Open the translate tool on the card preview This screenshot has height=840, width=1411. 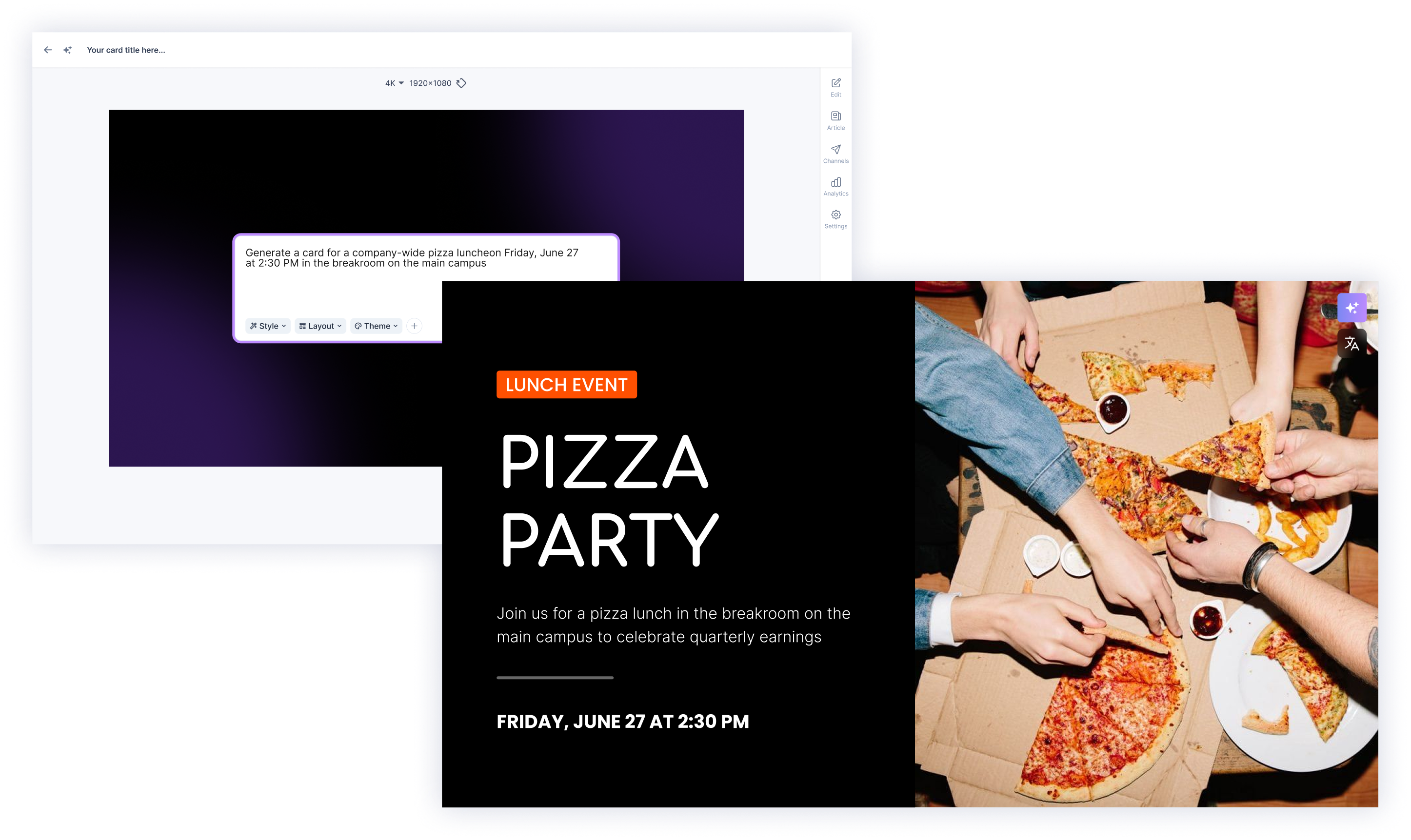pos(1352,342)
